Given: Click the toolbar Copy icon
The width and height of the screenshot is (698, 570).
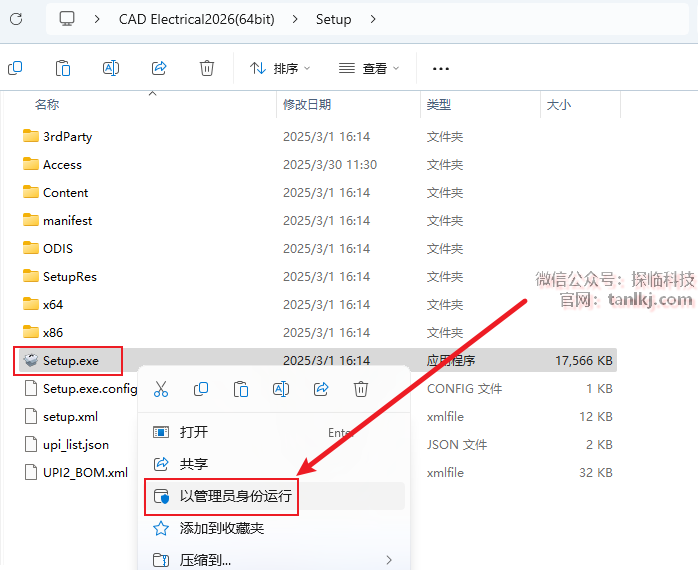Looking at the screenshot, I should [15, 68].
